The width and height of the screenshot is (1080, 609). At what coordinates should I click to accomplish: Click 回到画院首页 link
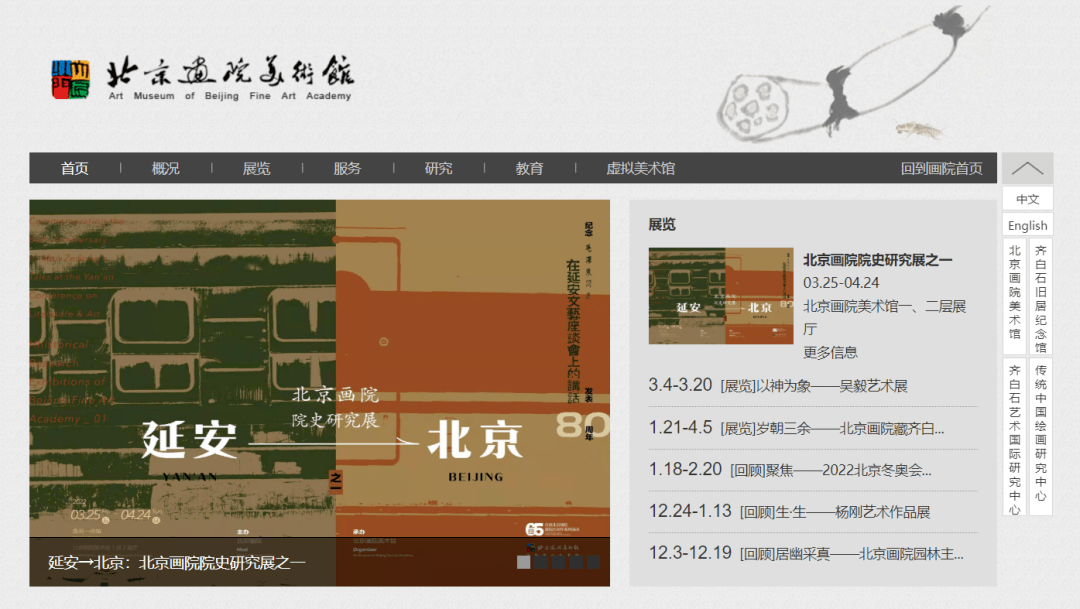click(x=941, y=168)
